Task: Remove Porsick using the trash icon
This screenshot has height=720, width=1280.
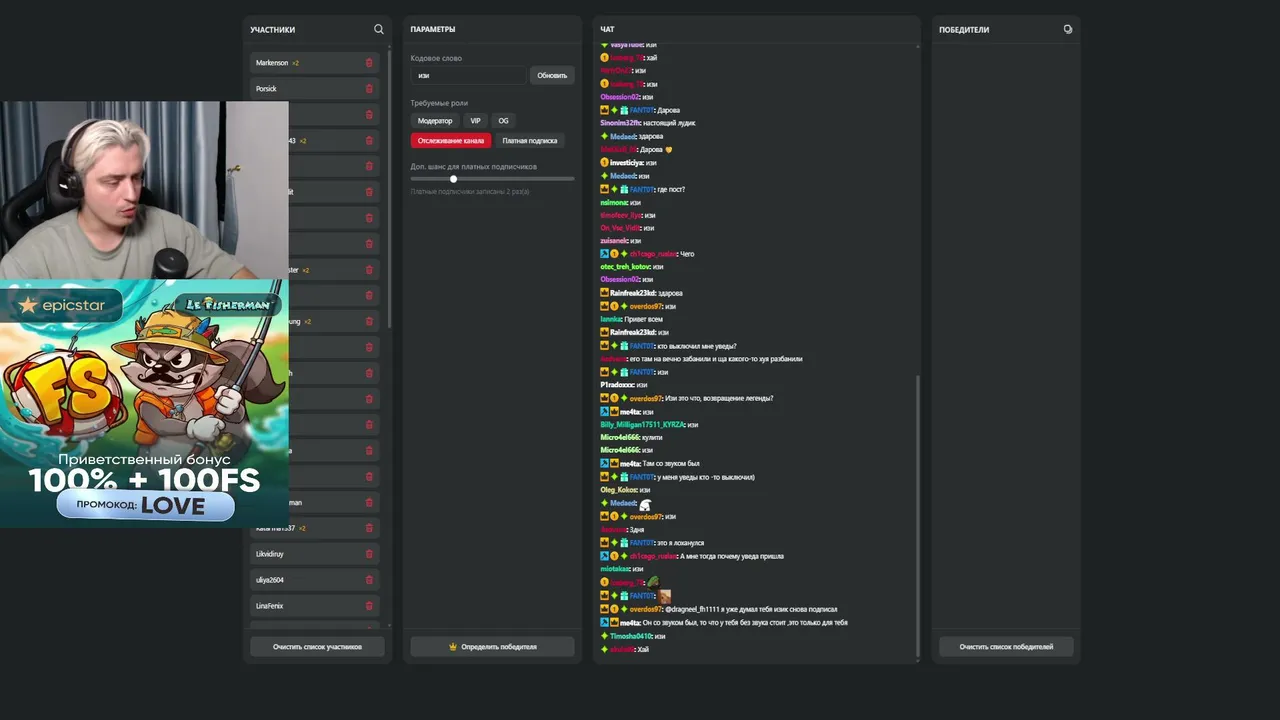Action: coord(369,89)
